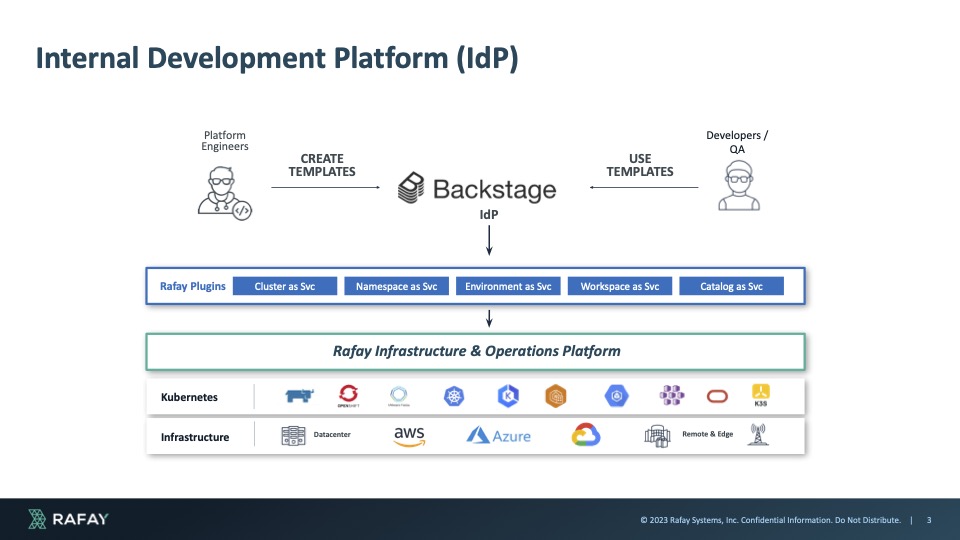Viewport: 960px width, 540px height.
Task: Click the Rancher cow logo icon
Action: 299,396
